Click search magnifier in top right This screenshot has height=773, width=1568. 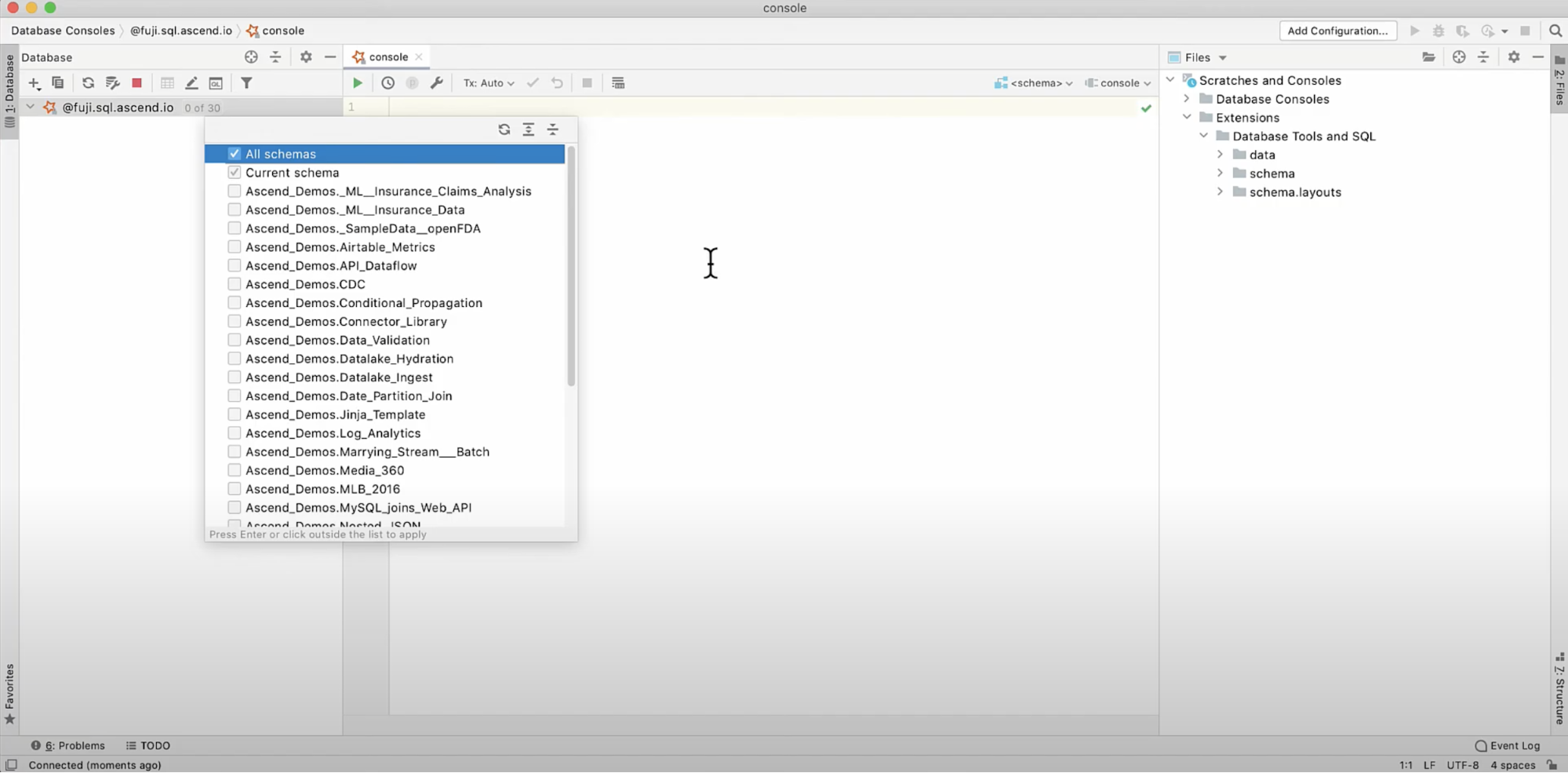pyautogui.click(x=1555, y=31)
